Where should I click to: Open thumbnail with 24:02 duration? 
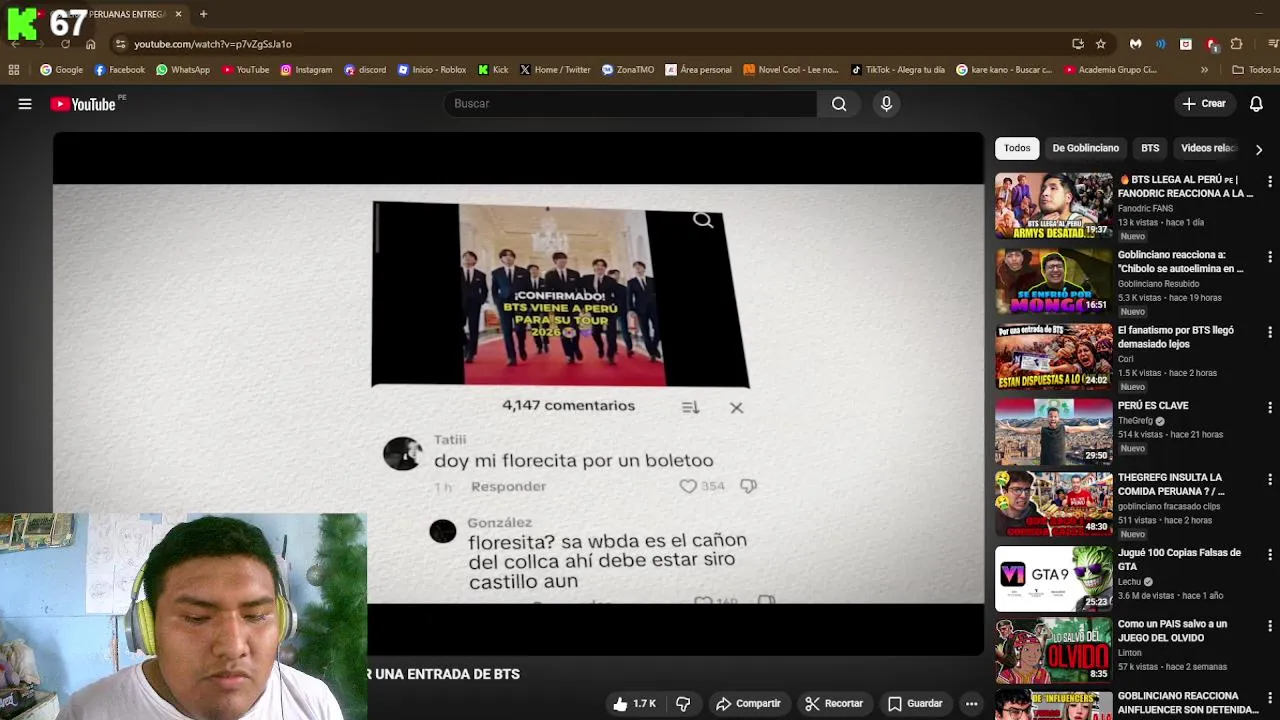(1053, 356)
